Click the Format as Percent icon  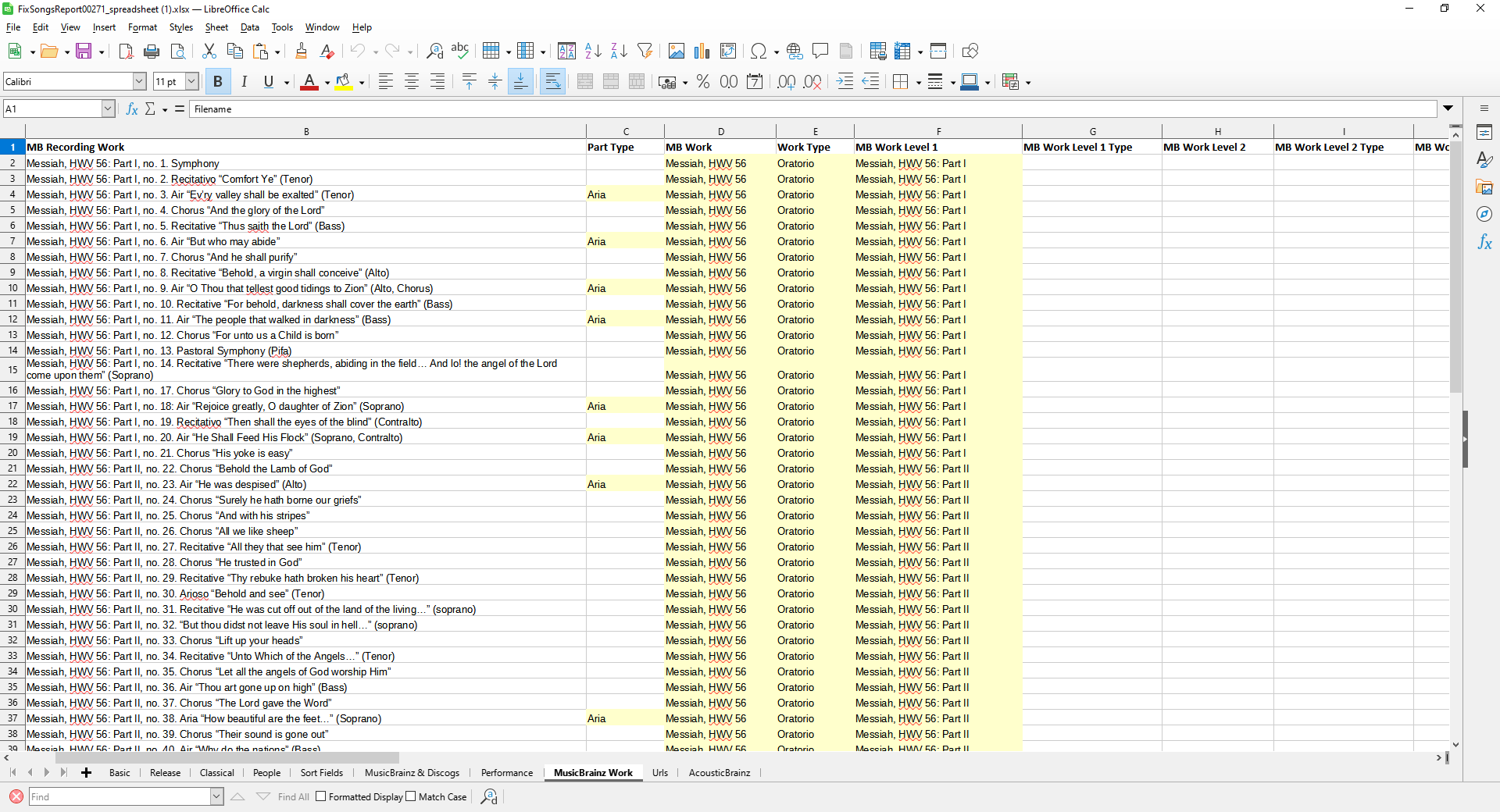pos(702,82)
